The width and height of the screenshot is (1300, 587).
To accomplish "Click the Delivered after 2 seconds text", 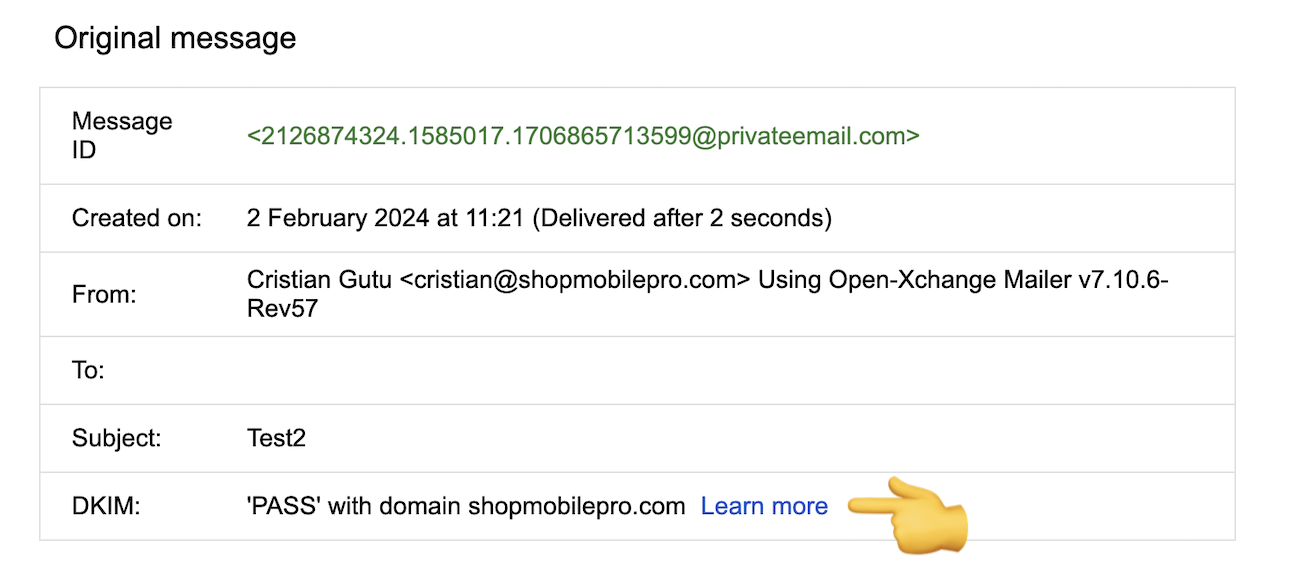I will (x=682, y=218).
